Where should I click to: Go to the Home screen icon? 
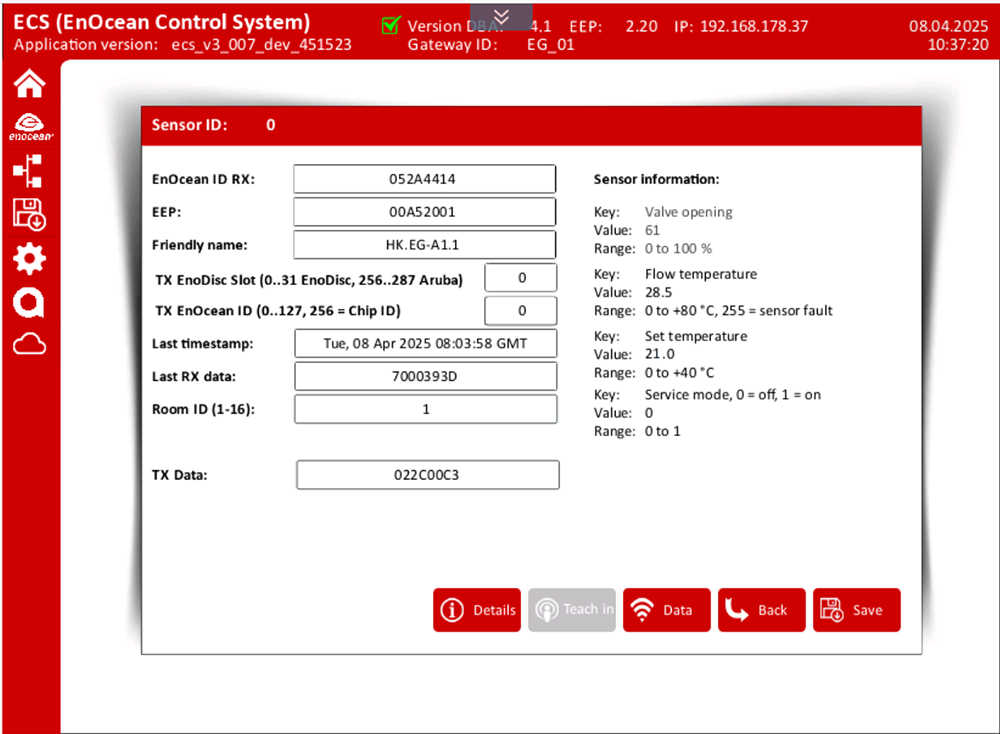29,86
